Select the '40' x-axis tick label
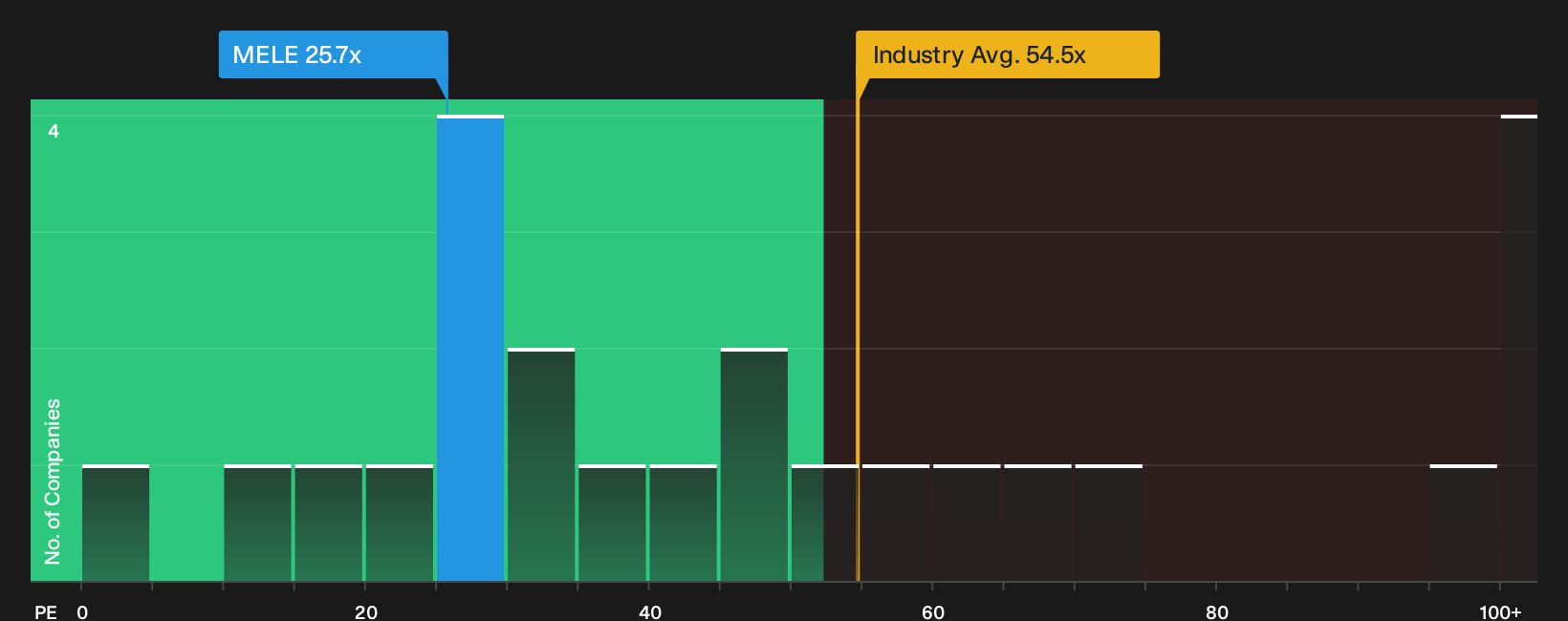 coord(650,611)
